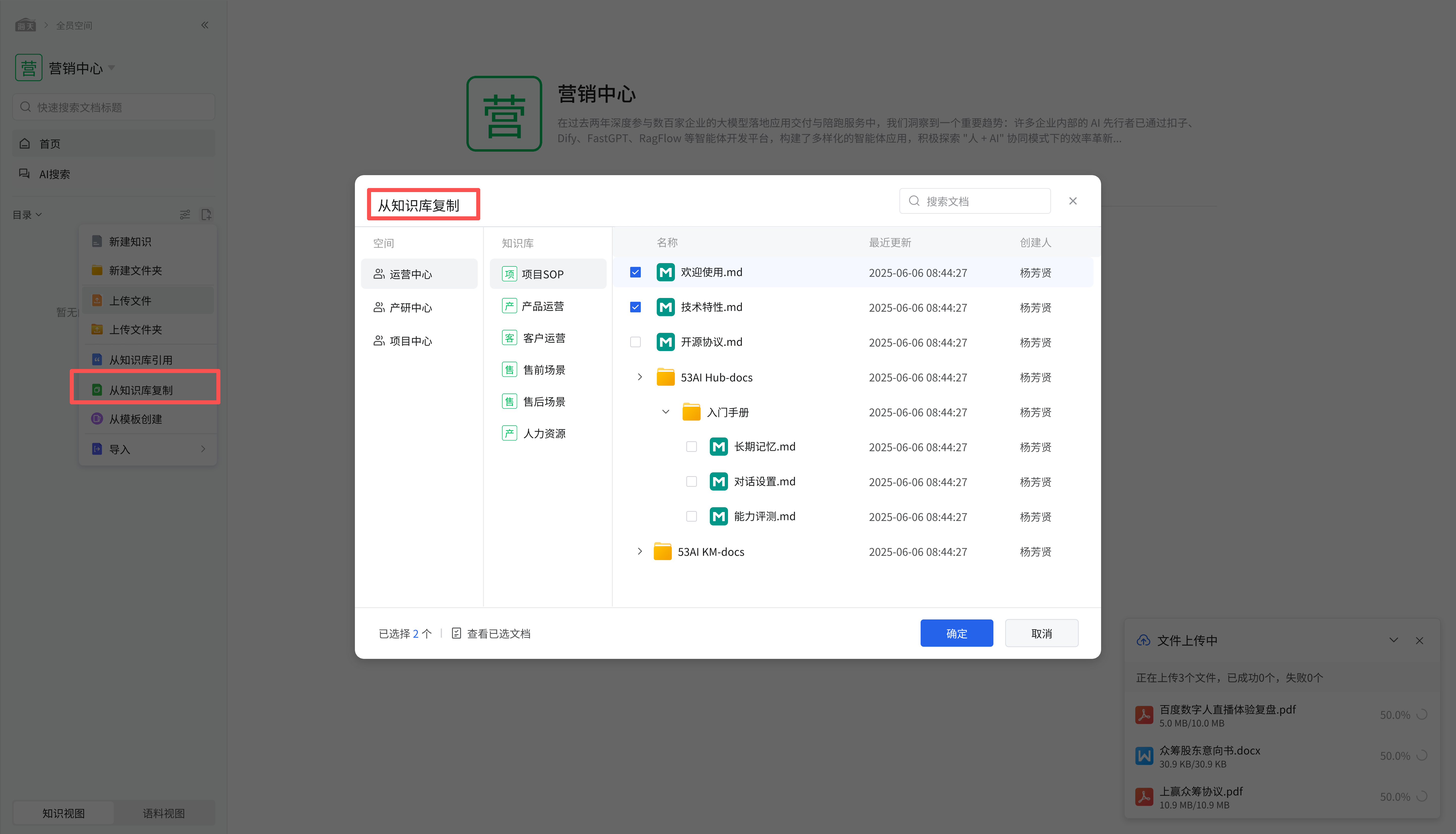Click the collapse sidebar double-chevron icon

(x=204, y=25)
